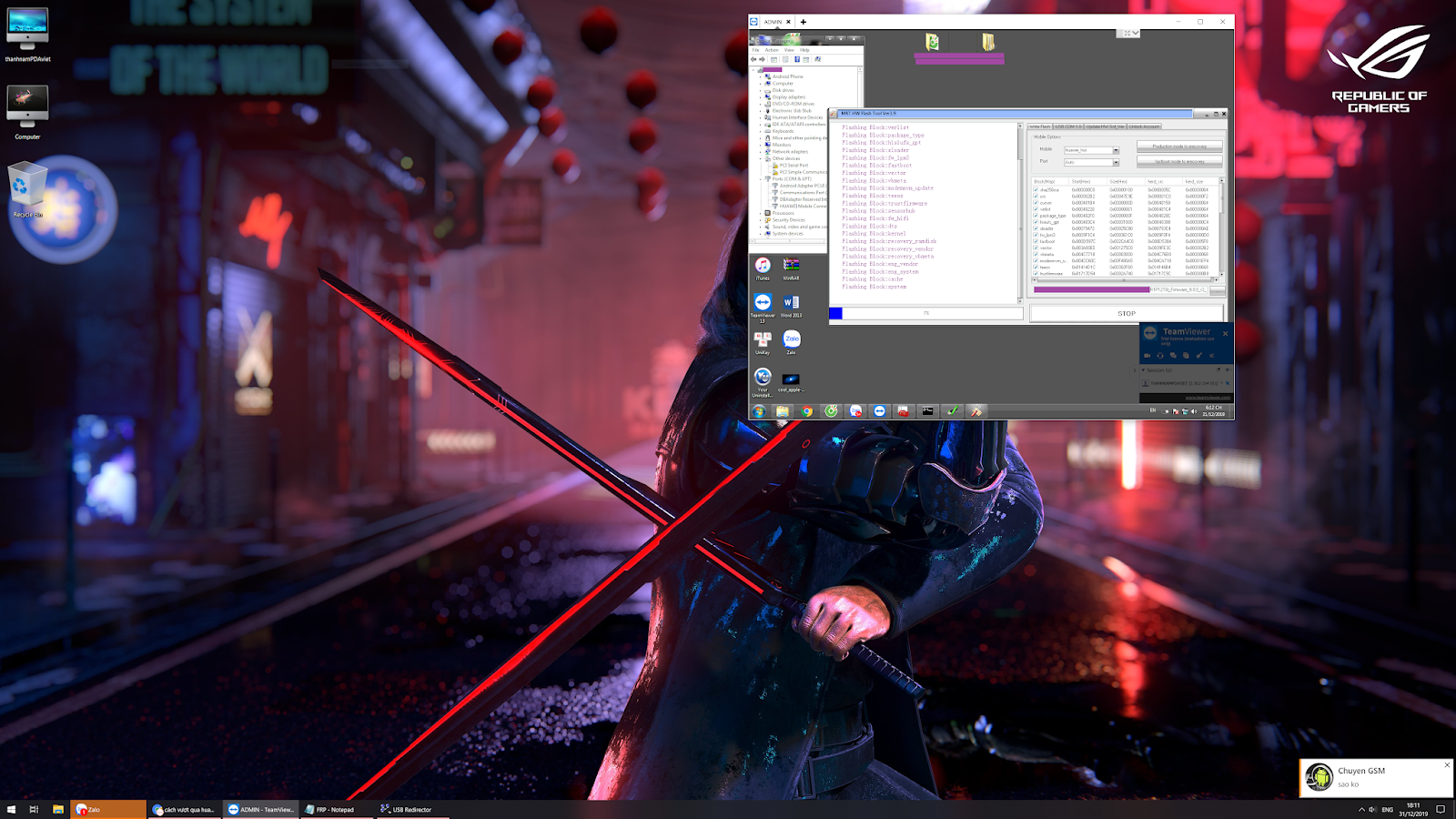Open iTunes on the remote desktop
The height and width of the screenshot is (819, 1456).
[763, 268]
